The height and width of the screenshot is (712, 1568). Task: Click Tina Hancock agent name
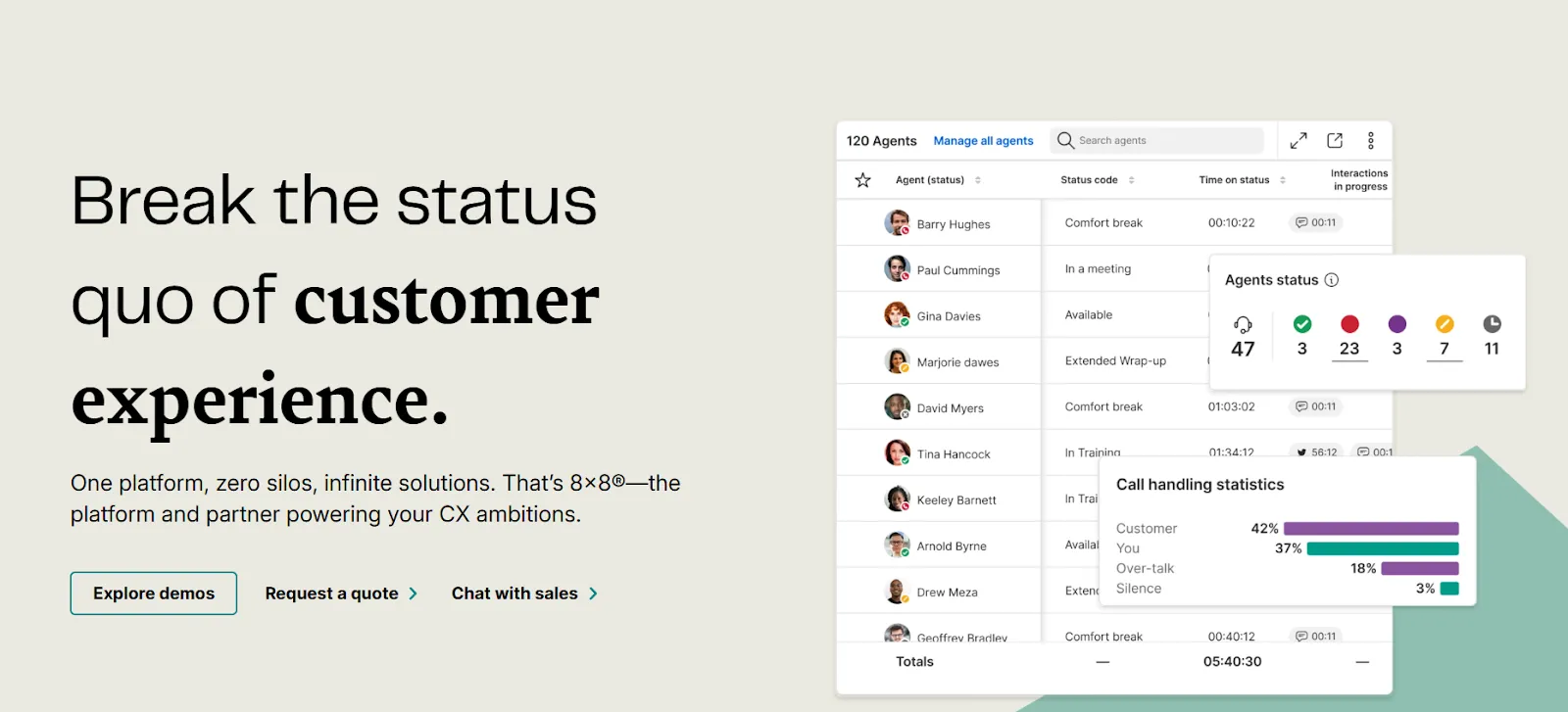pyautogui.click(x=954, y=454)
